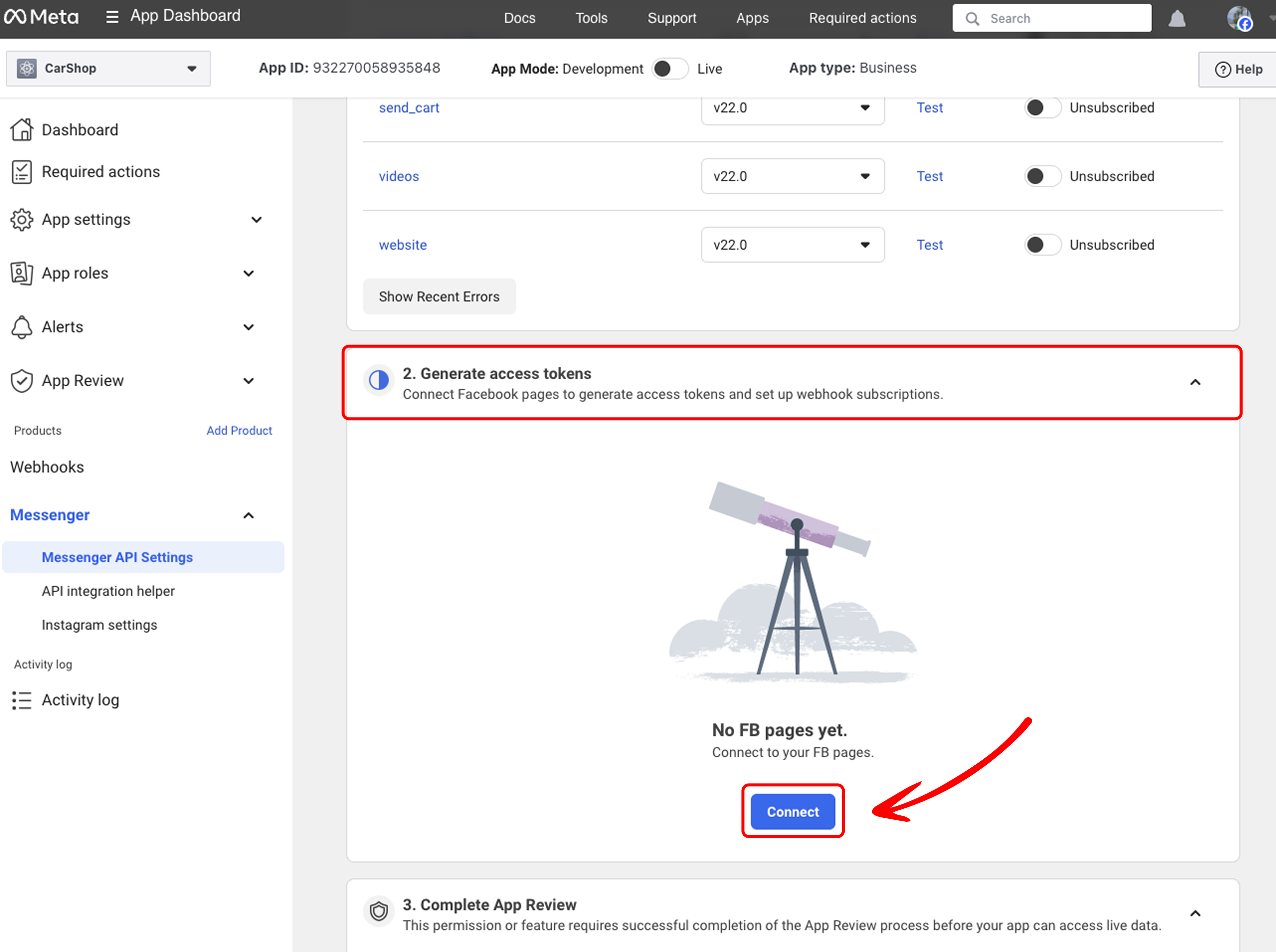This screenshot has width=1276, height=952.
Task: Toggle subscription for website field
Action: click(1043, 245)
